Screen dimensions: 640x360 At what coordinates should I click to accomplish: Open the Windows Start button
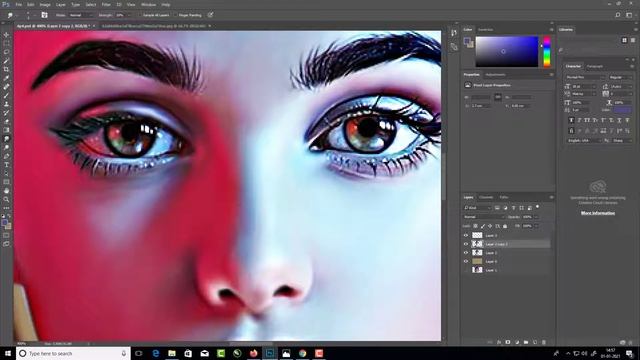(x=8, y=353)
